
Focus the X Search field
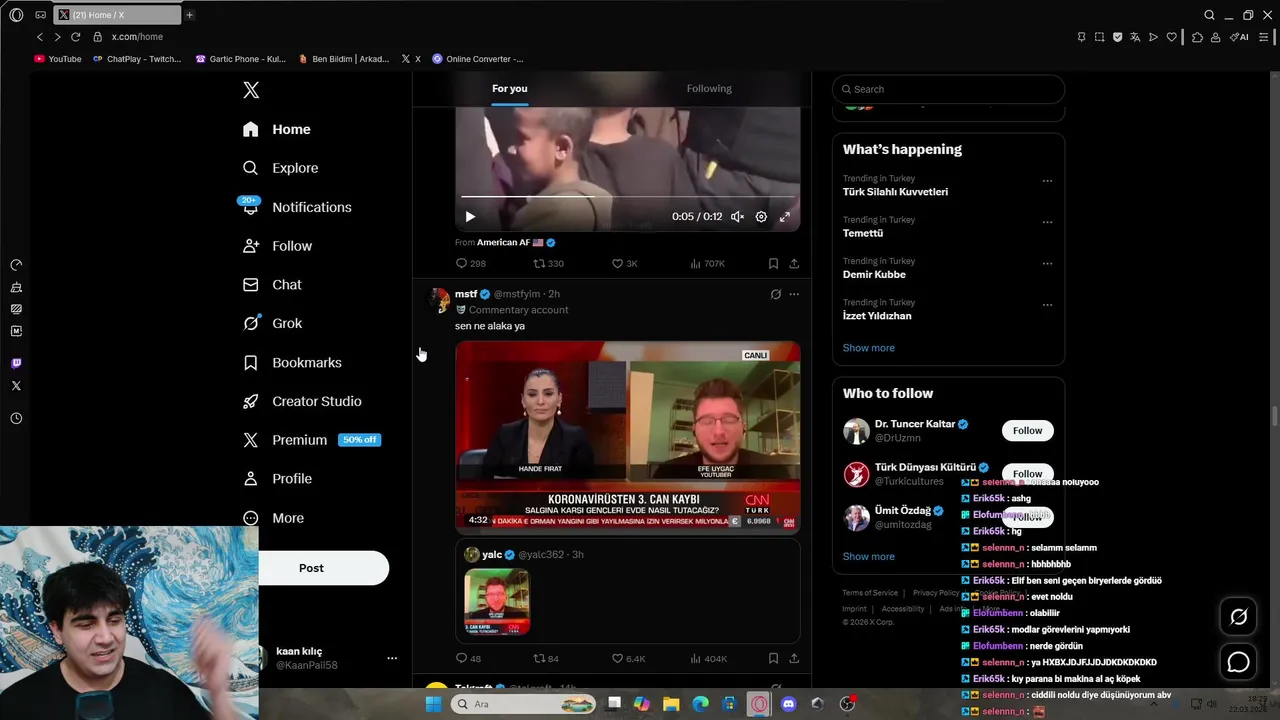click(948, 89)
